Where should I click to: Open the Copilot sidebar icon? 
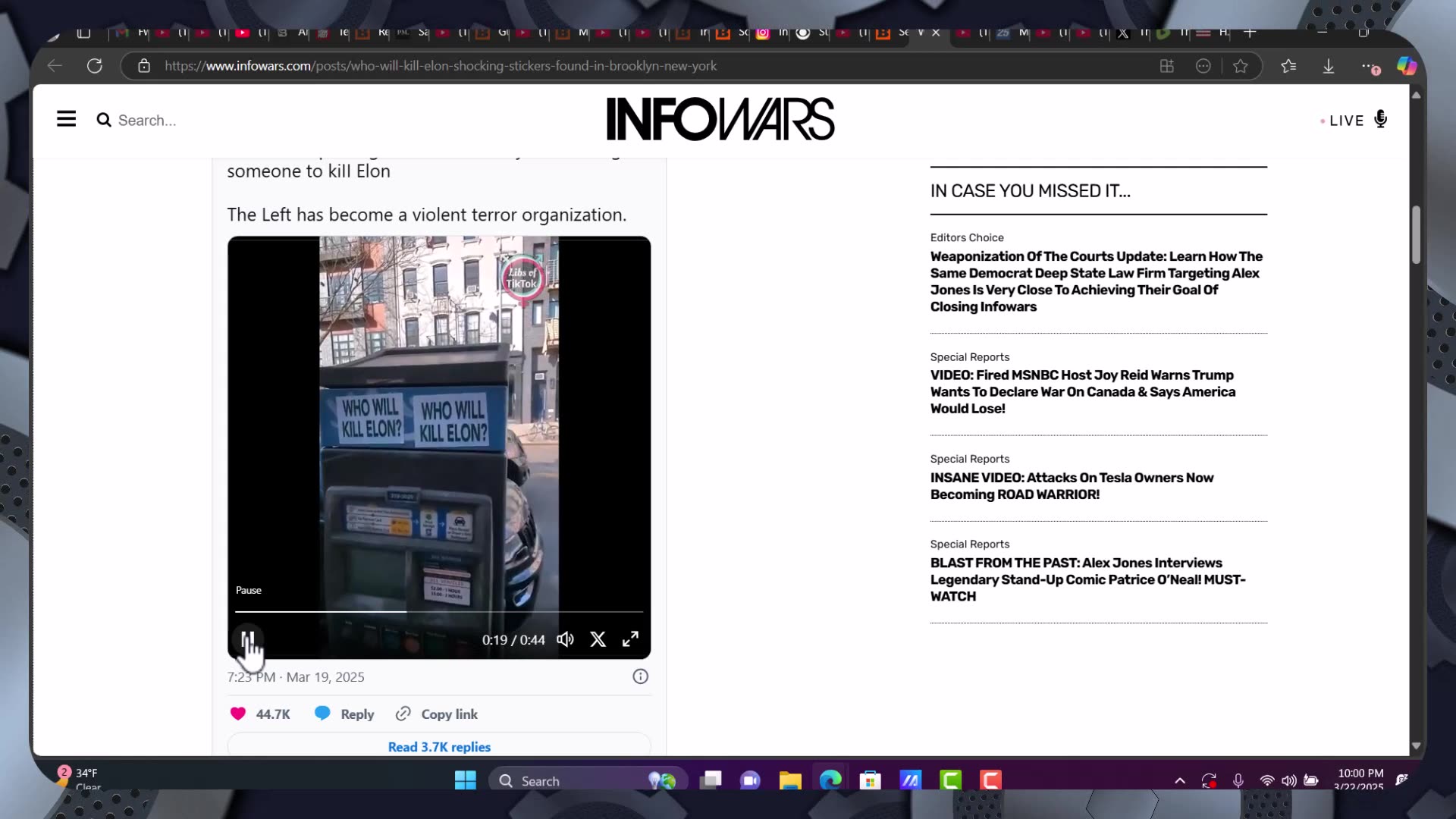point(1407,66)
